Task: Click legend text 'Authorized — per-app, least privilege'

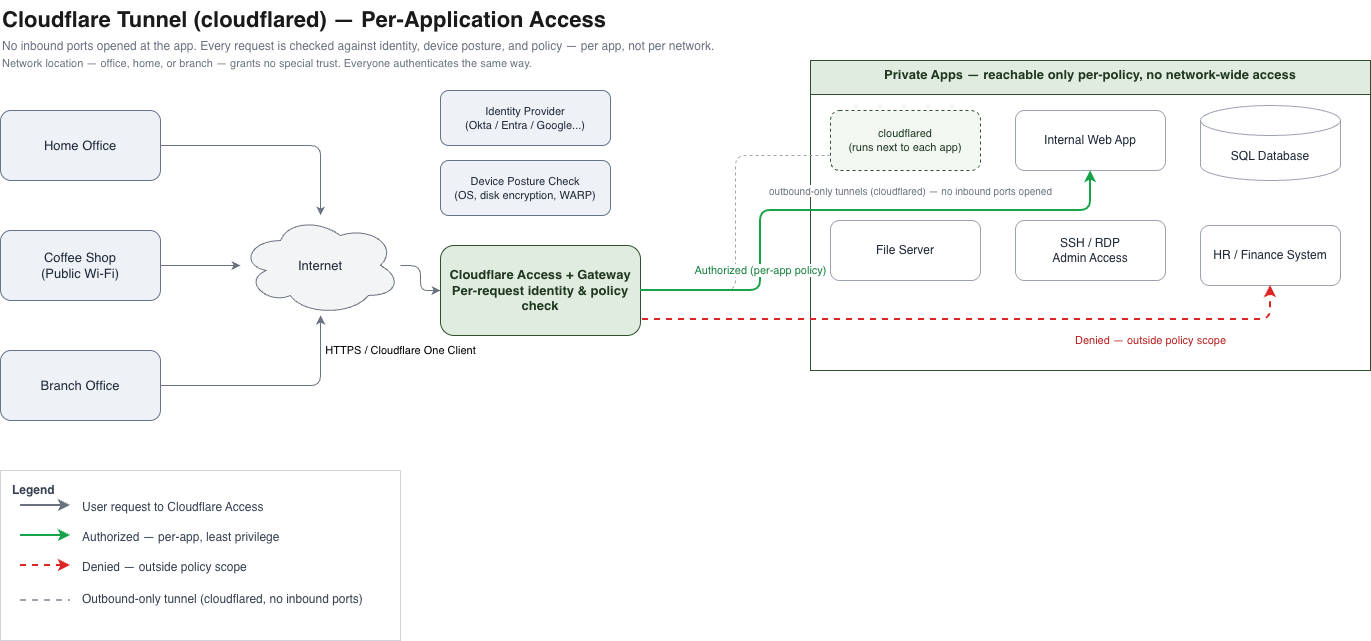Action: click(x=181, y=537)
